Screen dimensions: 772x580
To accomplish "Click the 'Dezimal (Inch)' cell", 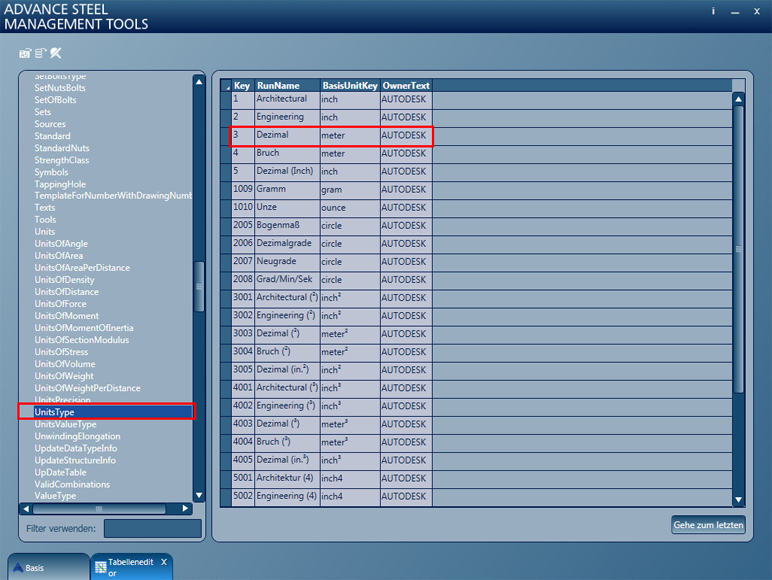I will 287,171.
